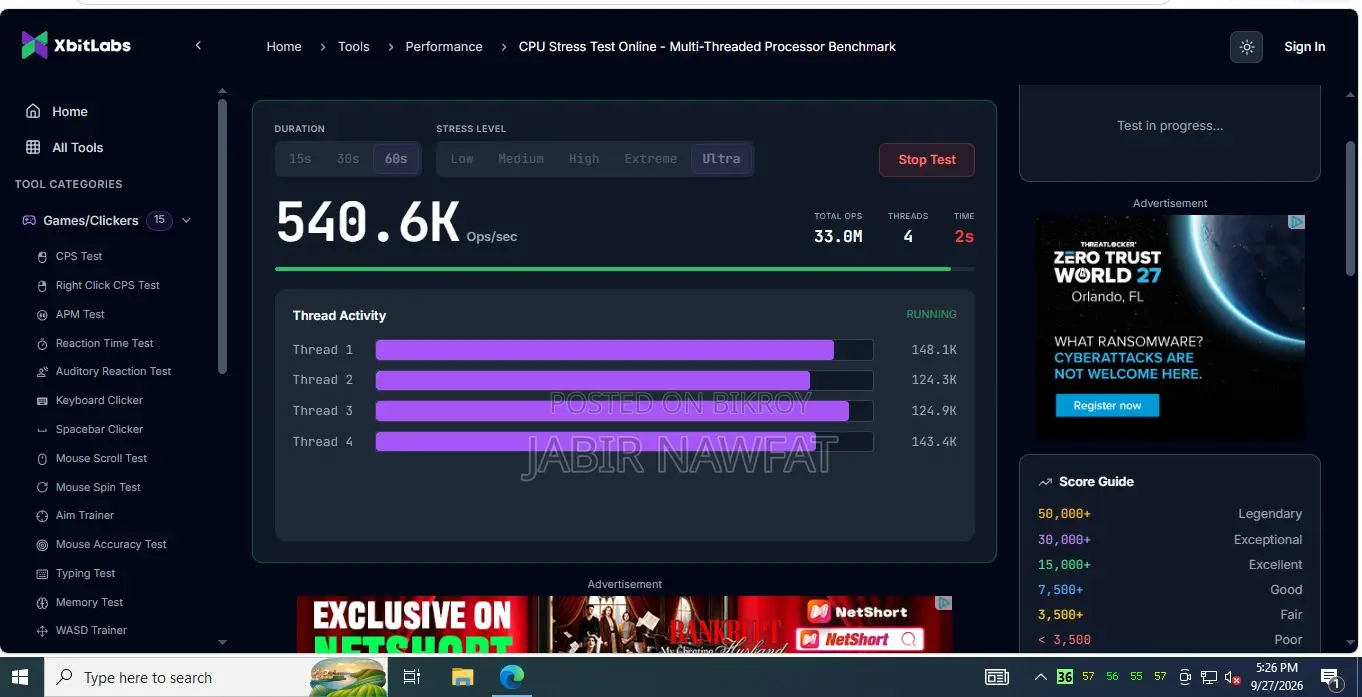
Task: Click the taskbar search box
Action: point(216,677)
